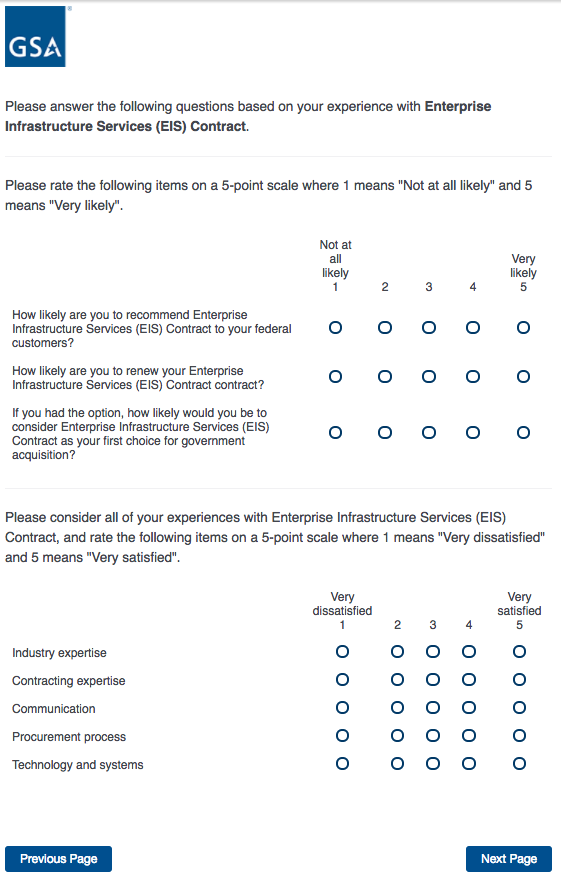
Task: Go to the Previous Page
Action: click(x=58, y=859)
